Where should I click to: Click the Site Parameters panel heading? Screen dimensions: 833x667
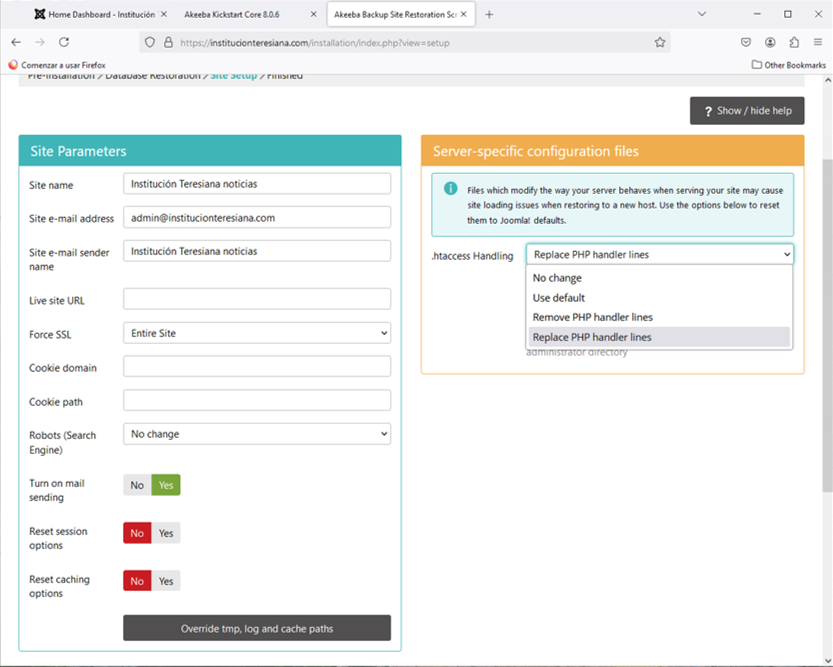click(78, 151)
